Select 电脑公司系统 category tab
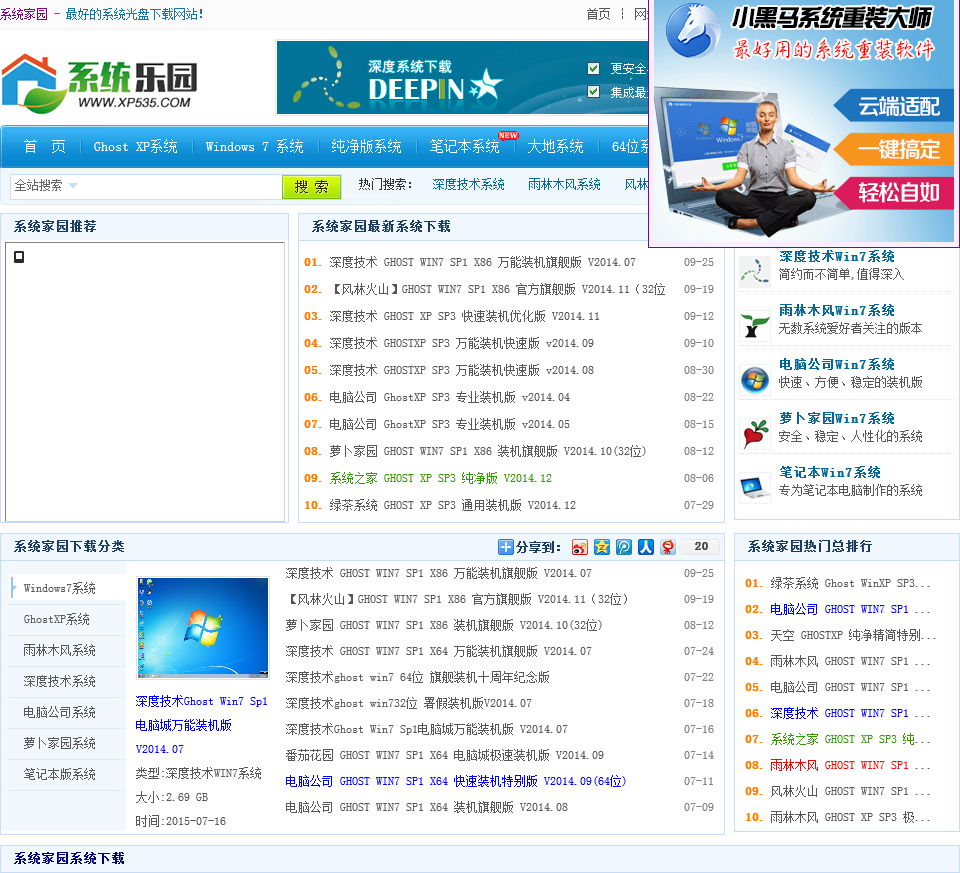 point(59,713)
